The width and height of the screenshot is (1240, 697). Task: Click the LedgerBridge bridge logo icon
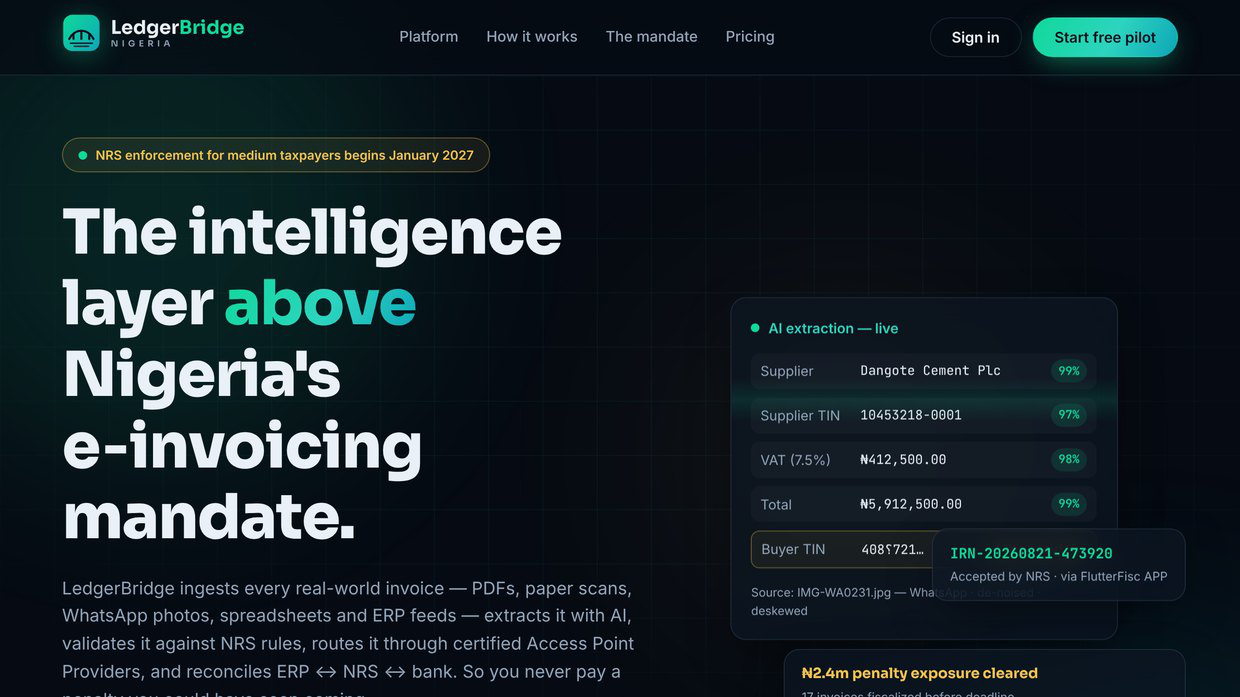click(x=81, y=33)
